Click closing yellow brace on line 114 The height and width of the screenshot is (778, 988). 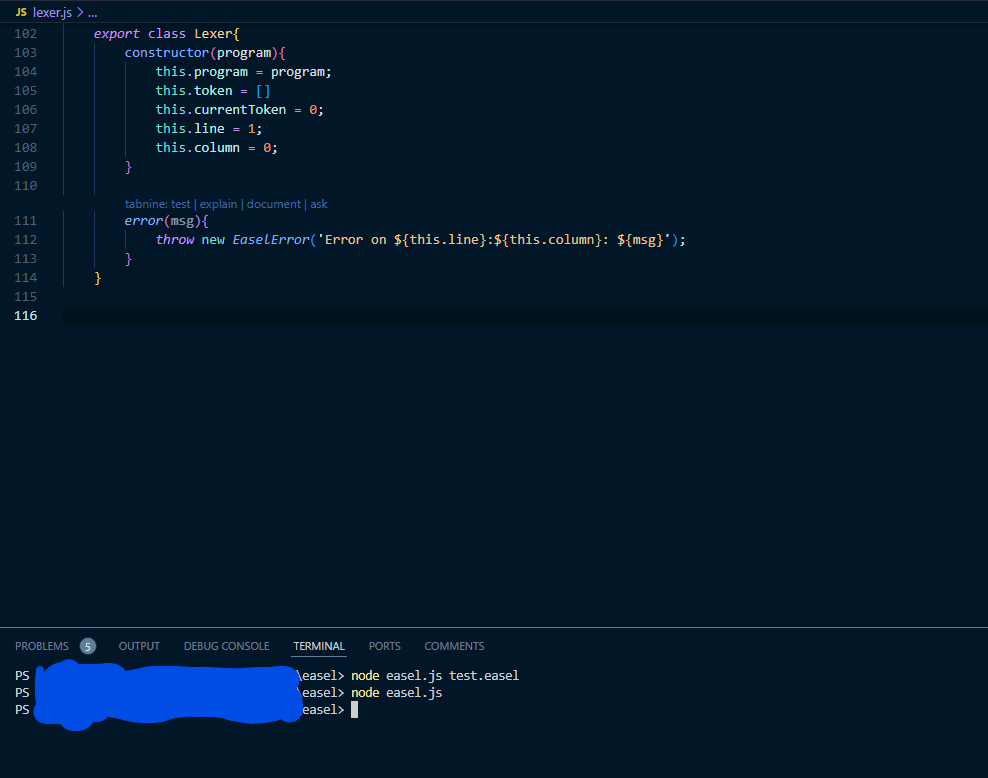(98, 278)
